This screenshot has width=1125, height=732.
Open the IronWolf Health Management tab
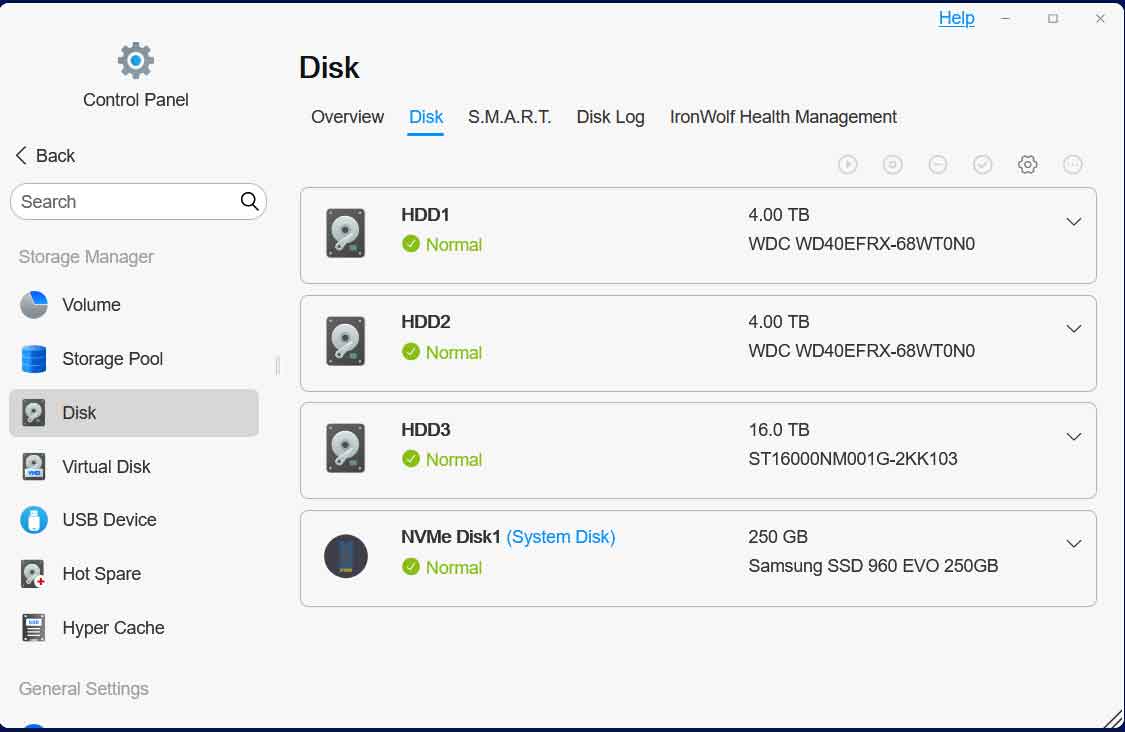(x=783, y=117)
